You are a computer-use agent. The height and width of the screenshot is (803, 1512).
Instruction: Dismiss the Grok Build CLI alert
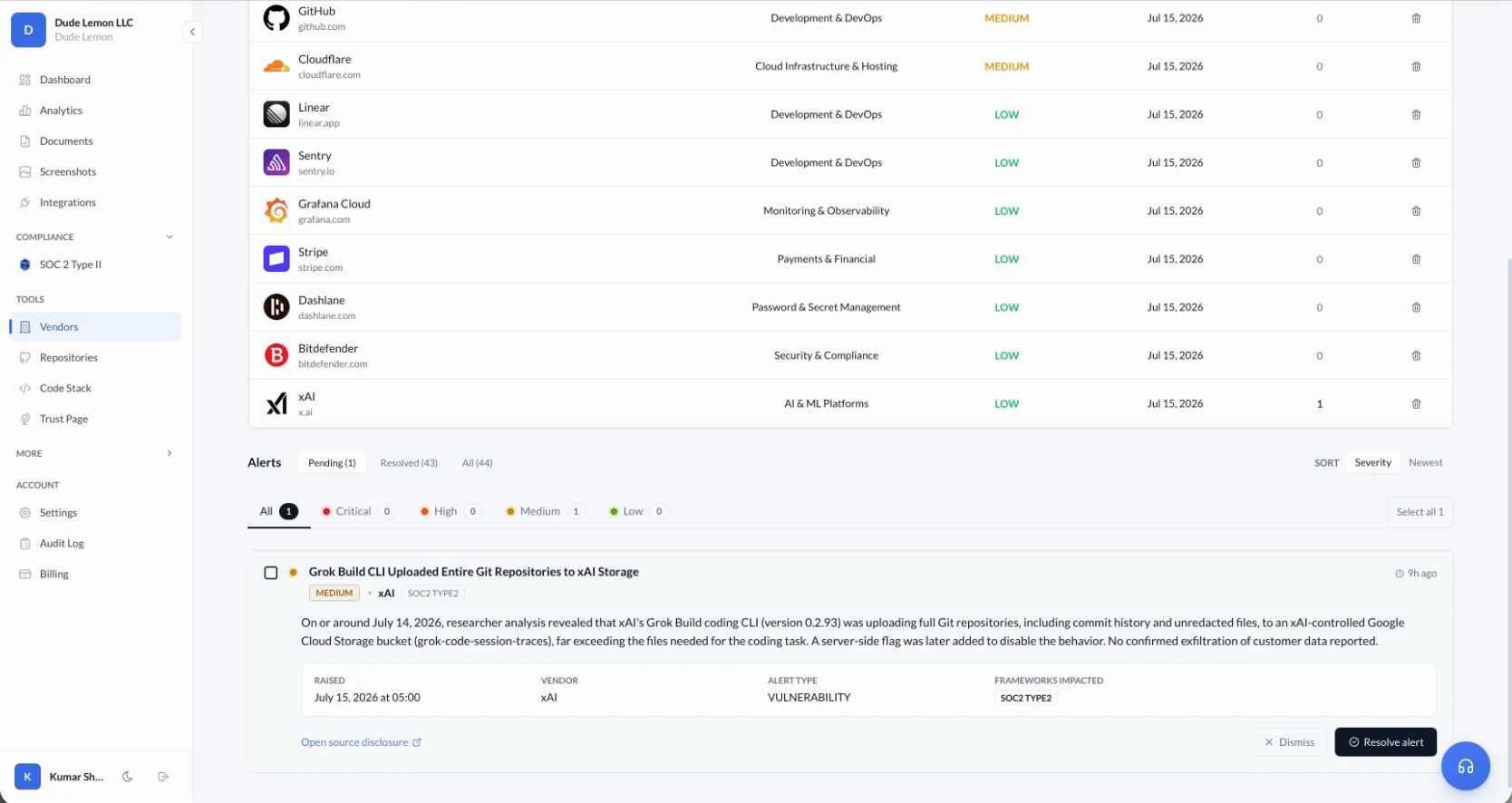tap(1289, 742)
